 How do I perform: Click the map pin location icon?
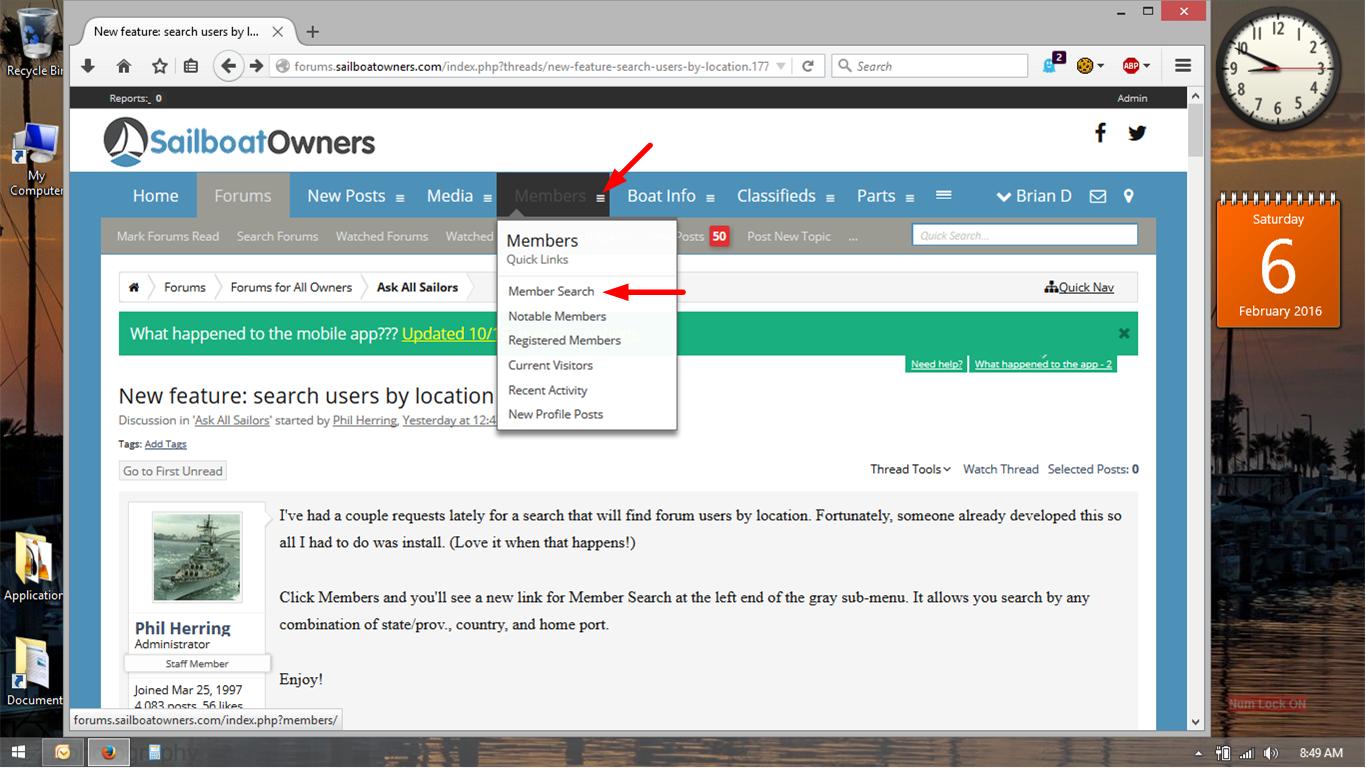coord(1129,196)
